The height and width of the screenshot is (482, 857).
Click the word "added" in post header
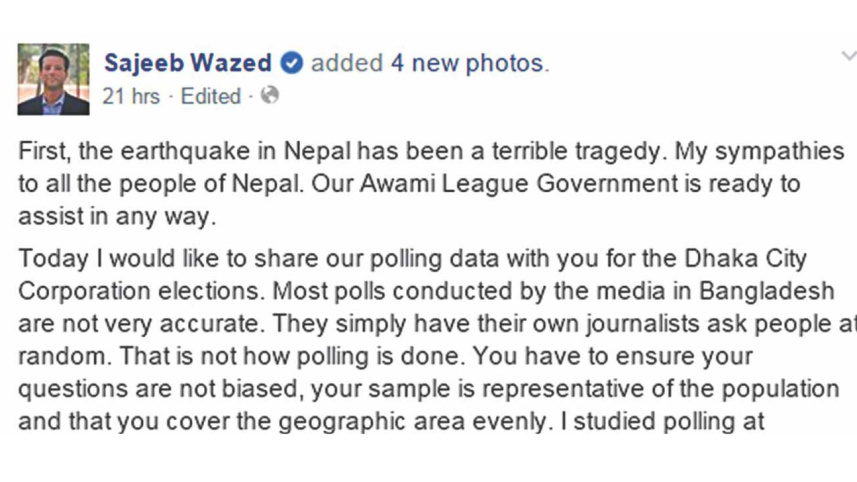click(347, 64)
